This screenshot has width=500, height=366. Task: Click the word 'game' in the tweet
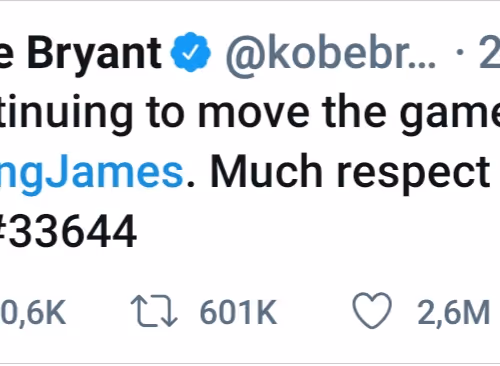click(x=450, y=115)
